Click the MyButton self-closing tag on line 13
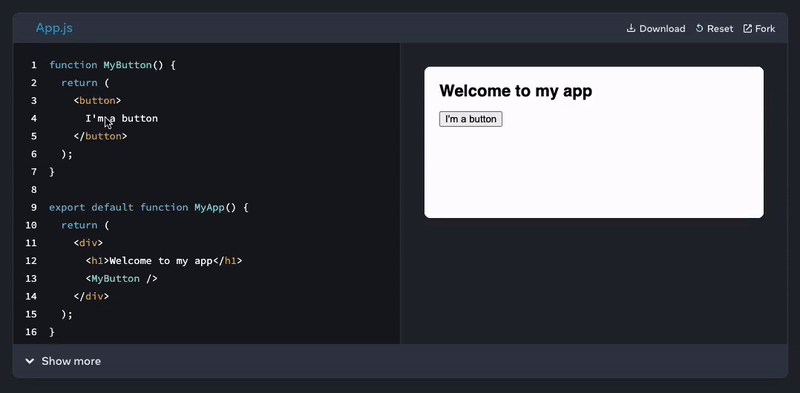 pyautogui.click(x=121, y=279)
